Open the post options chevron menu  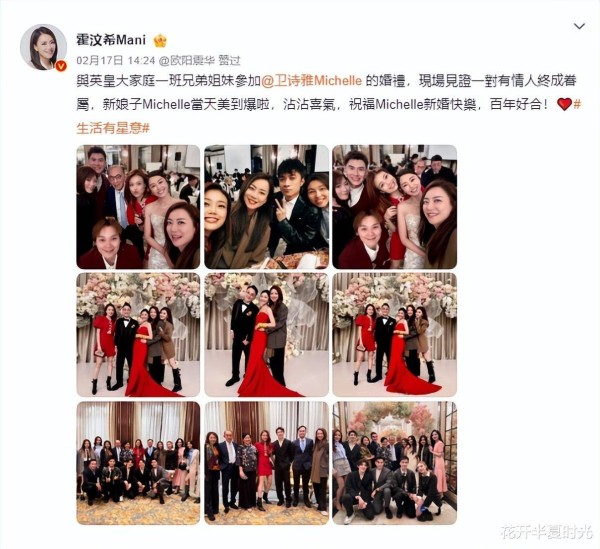(x=579, y=26)
